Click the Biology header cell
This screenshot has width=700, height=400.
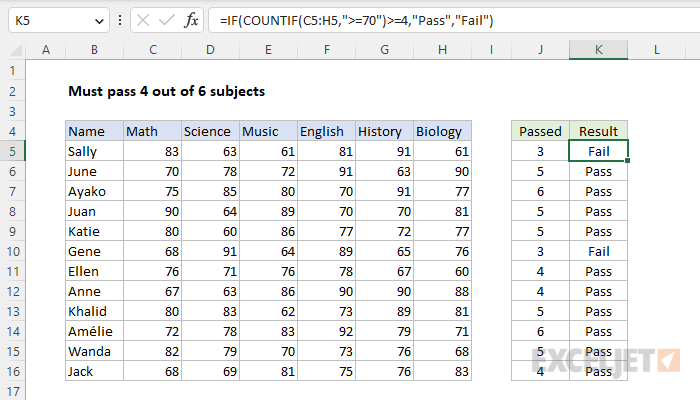pyautogui.click(x=442, y=131)
